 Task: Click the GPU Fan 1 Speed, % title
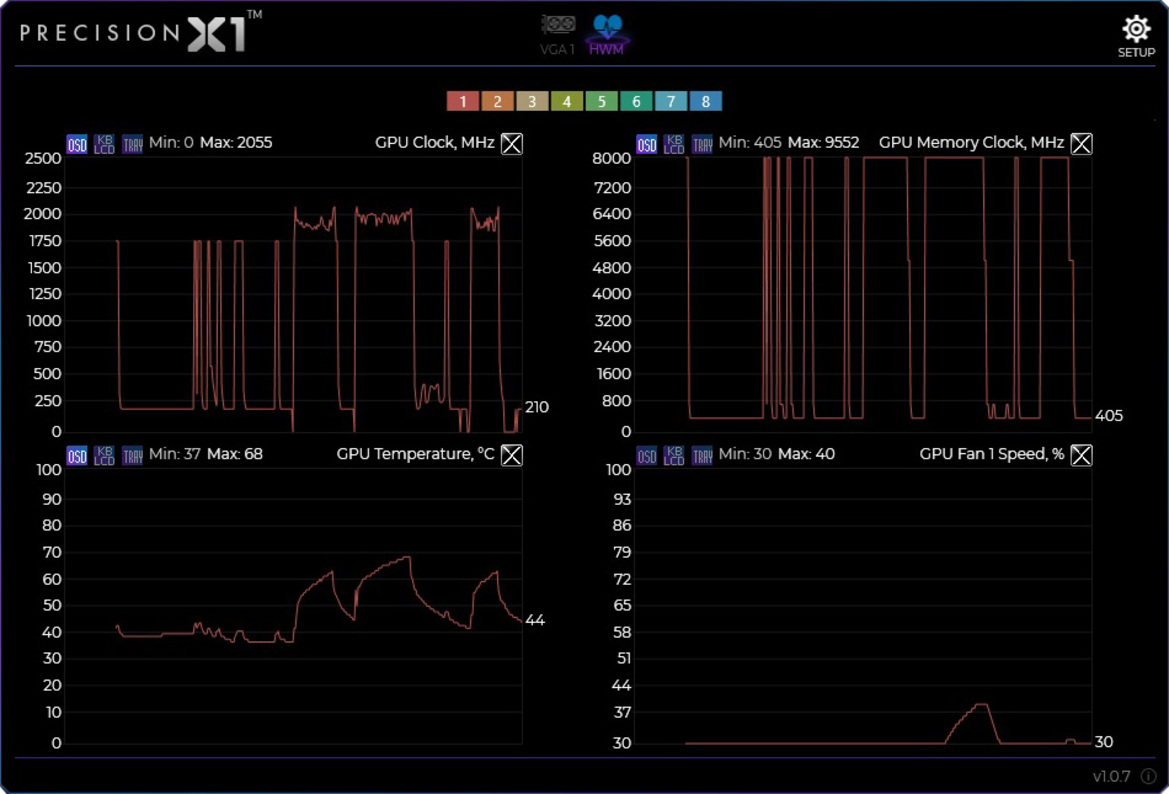coord(992,455)
